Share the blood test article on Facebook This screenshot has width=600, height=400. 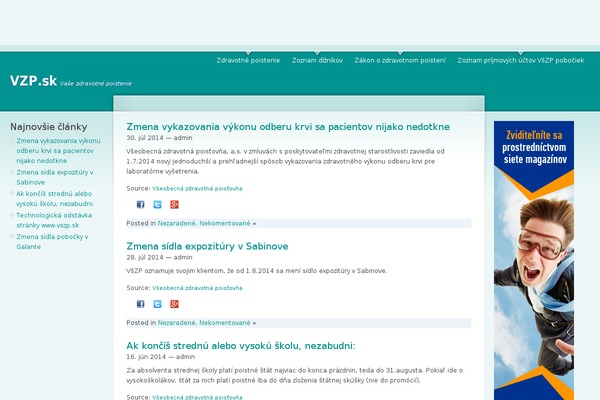click(140, 204)
